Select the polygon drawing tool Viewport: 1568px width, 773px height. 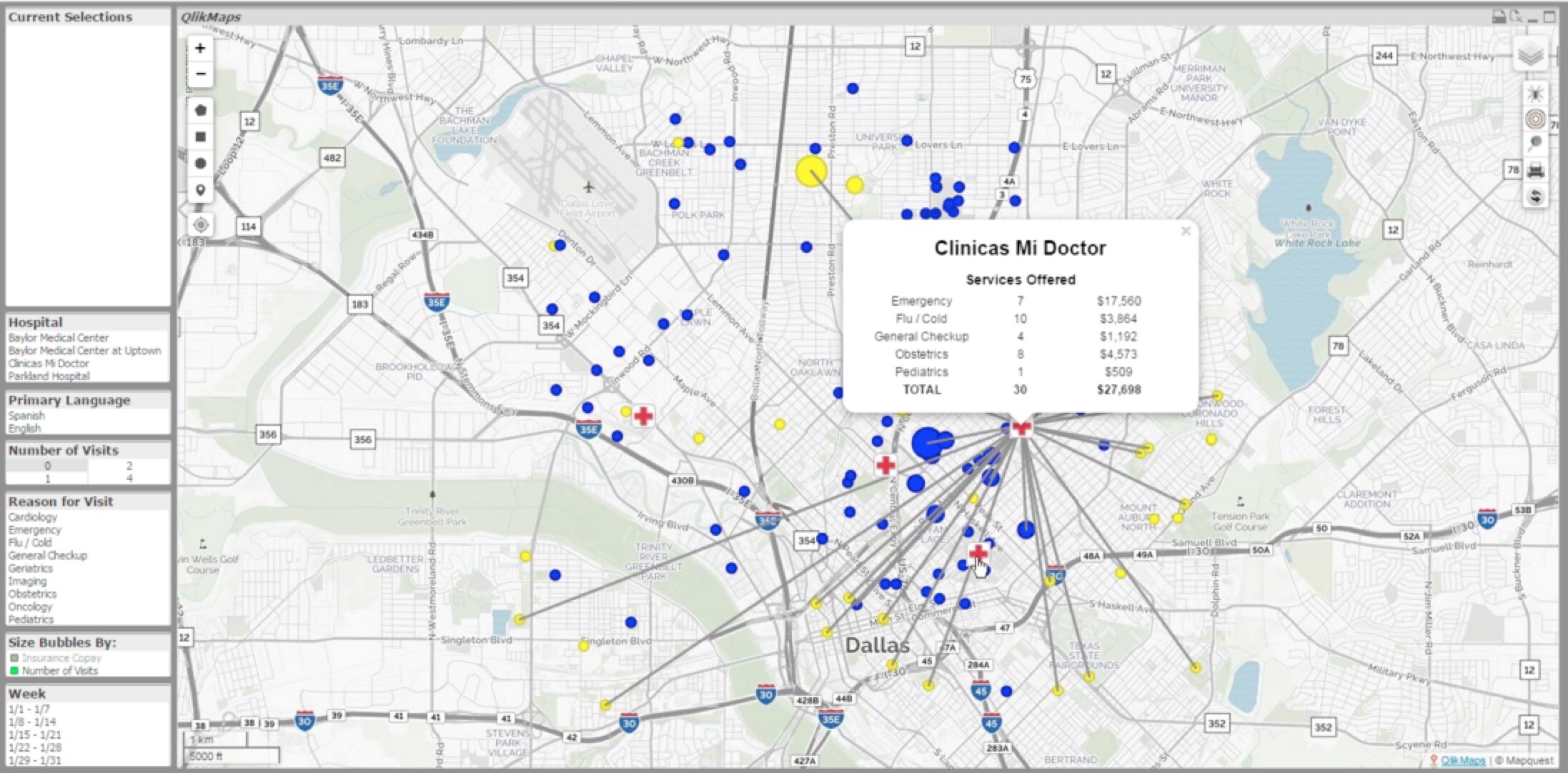pos(201,110)
